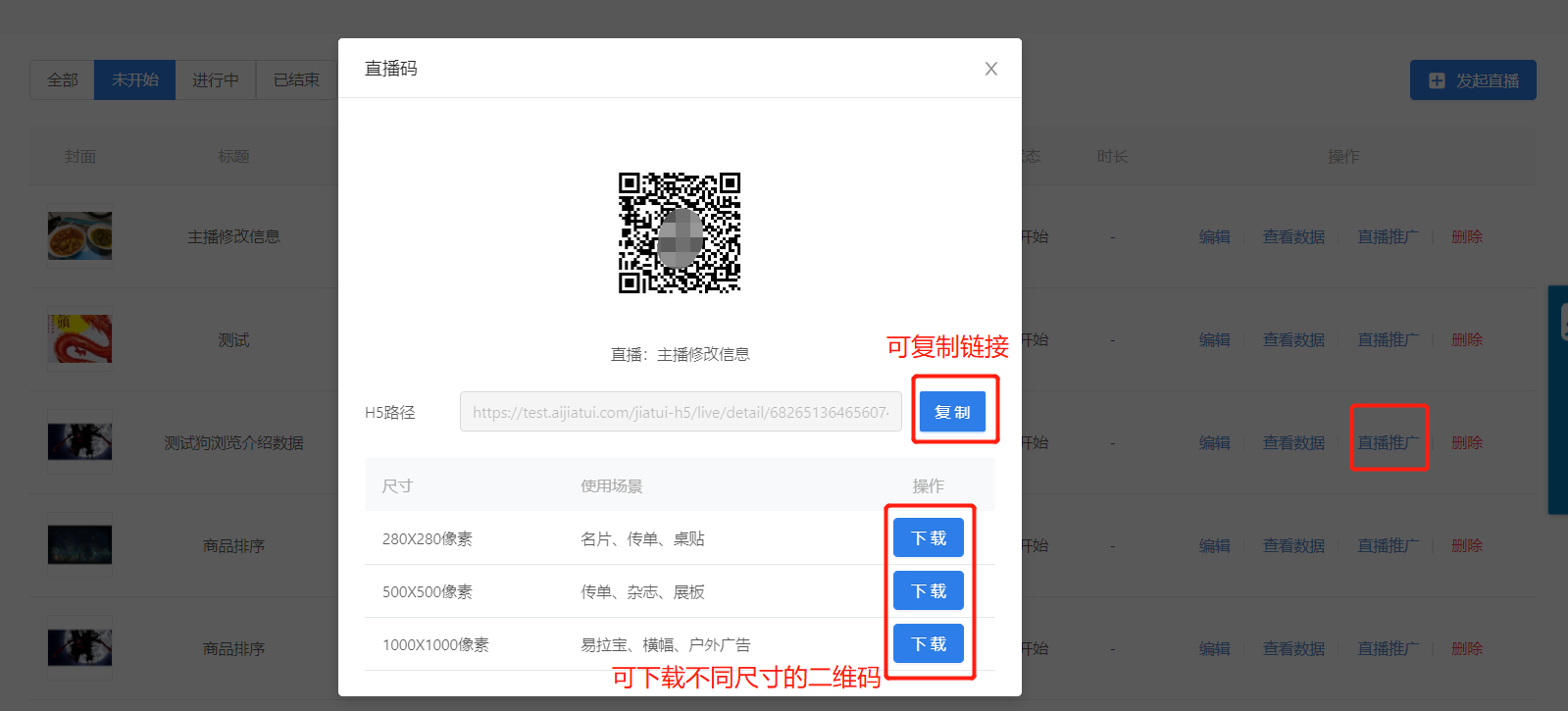Open 查看数据 for first 商品排序 row
Screen dimensions: 1568x711
click(1293, 545)
